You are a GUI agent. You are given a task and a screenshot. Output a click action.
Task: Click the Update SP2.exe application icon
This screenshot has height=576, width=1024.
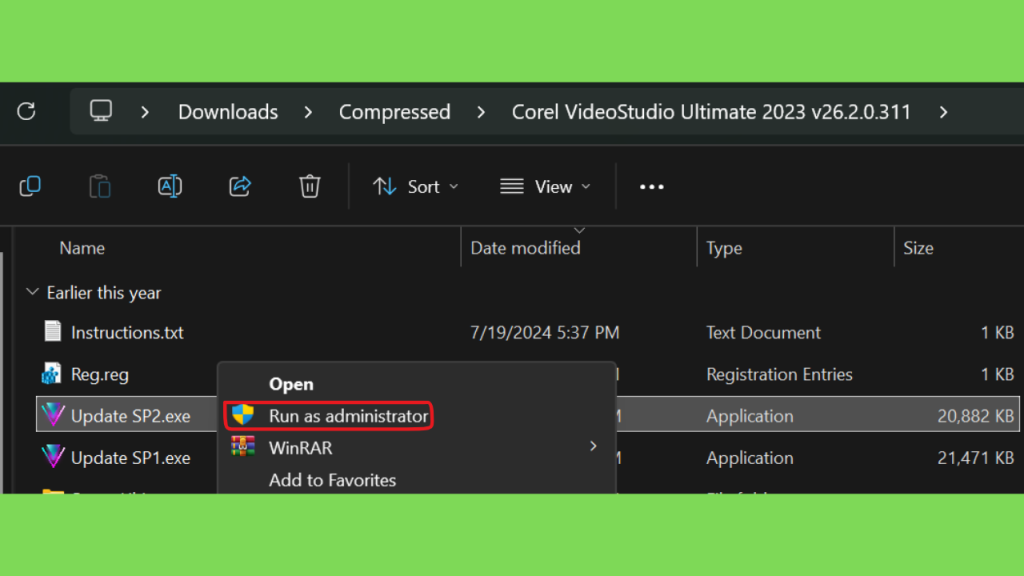[53, 415]
